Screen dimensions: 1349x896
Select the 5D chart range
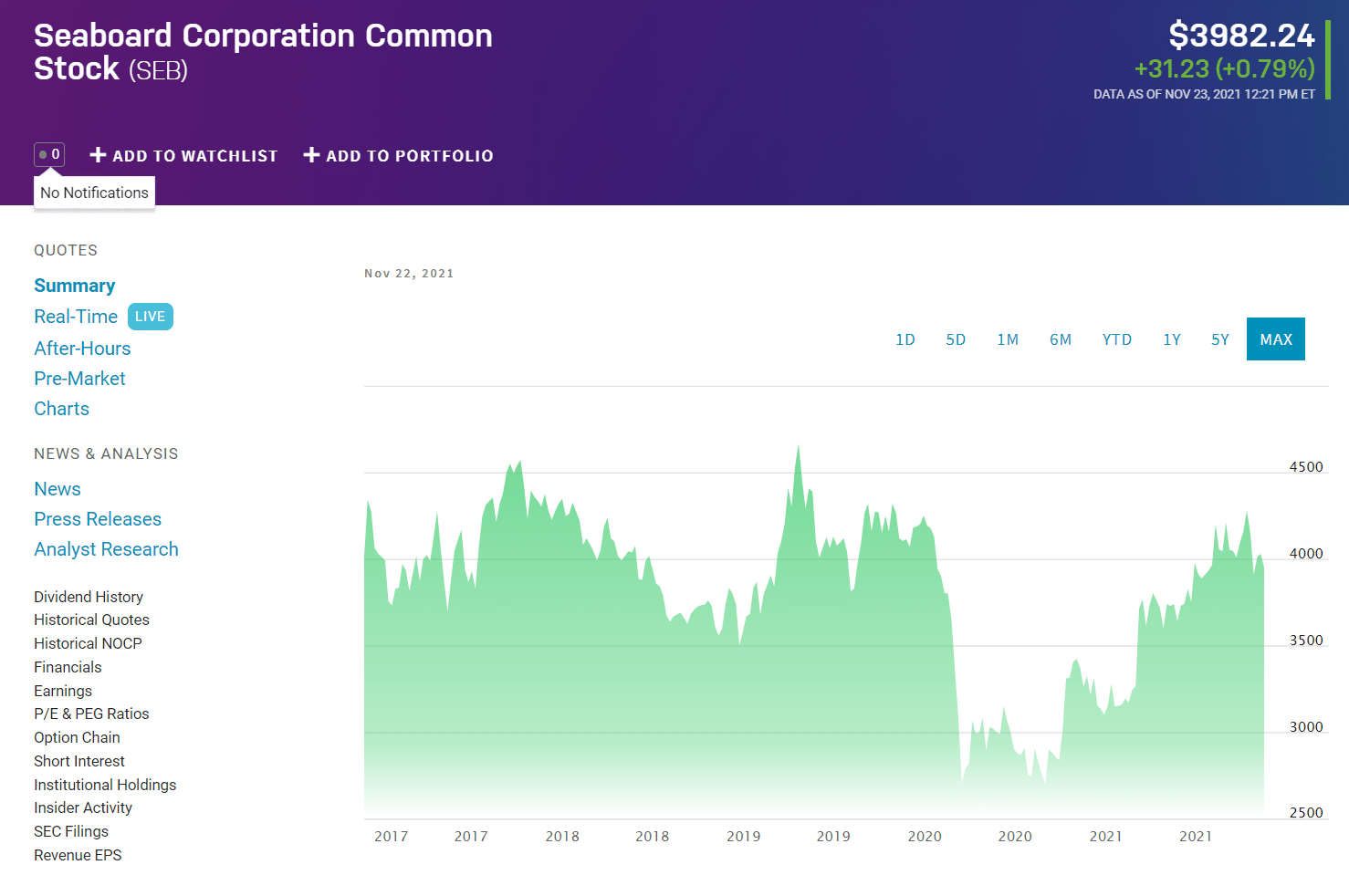coord(956,339)
